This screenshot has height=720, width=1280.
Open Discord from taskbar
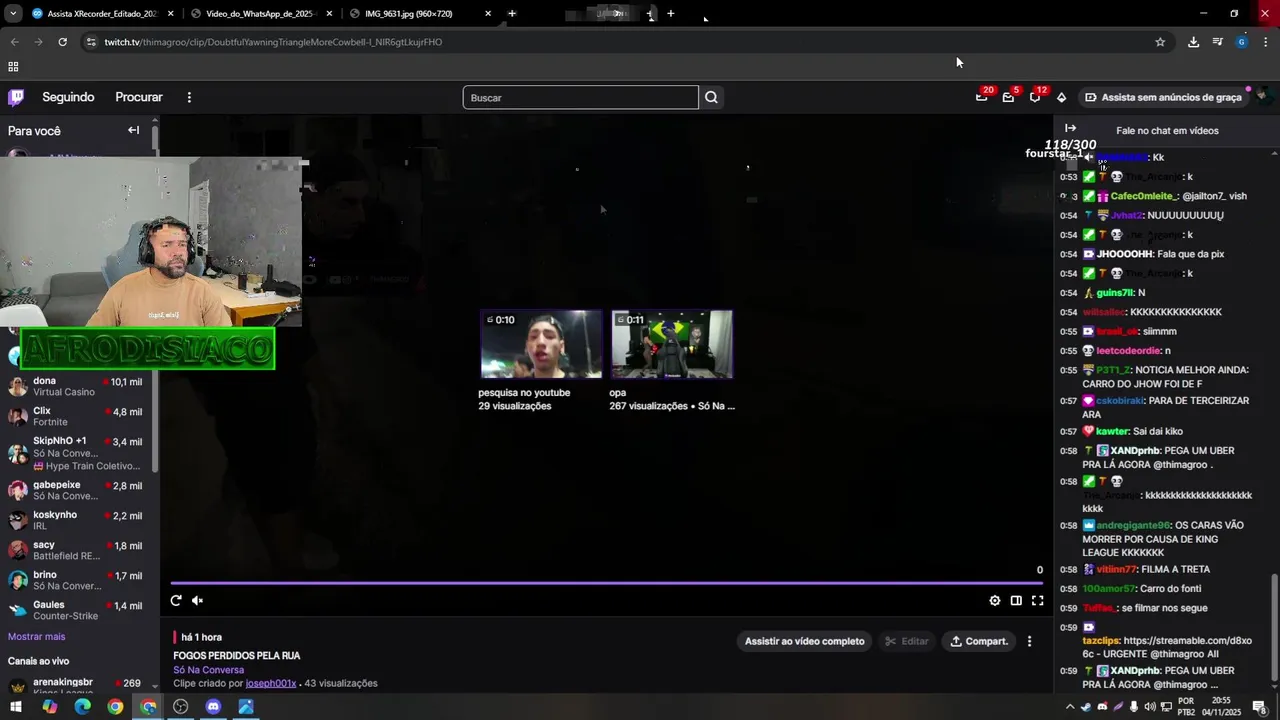pos(213,707)
